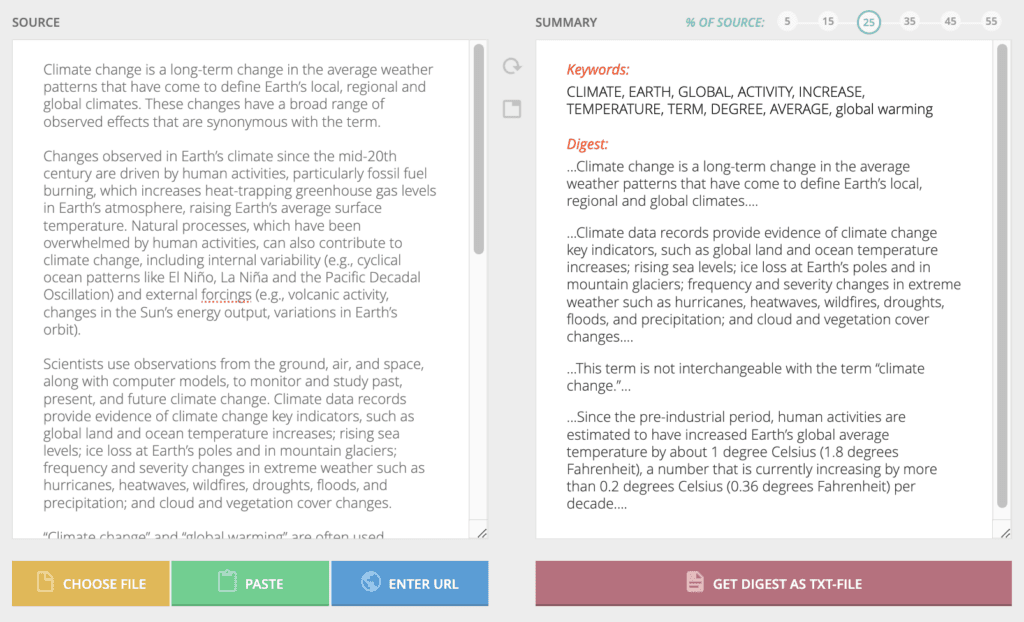Click the clipboard icon on Paste button
The image size is (1024, 622).
(227, 581)
